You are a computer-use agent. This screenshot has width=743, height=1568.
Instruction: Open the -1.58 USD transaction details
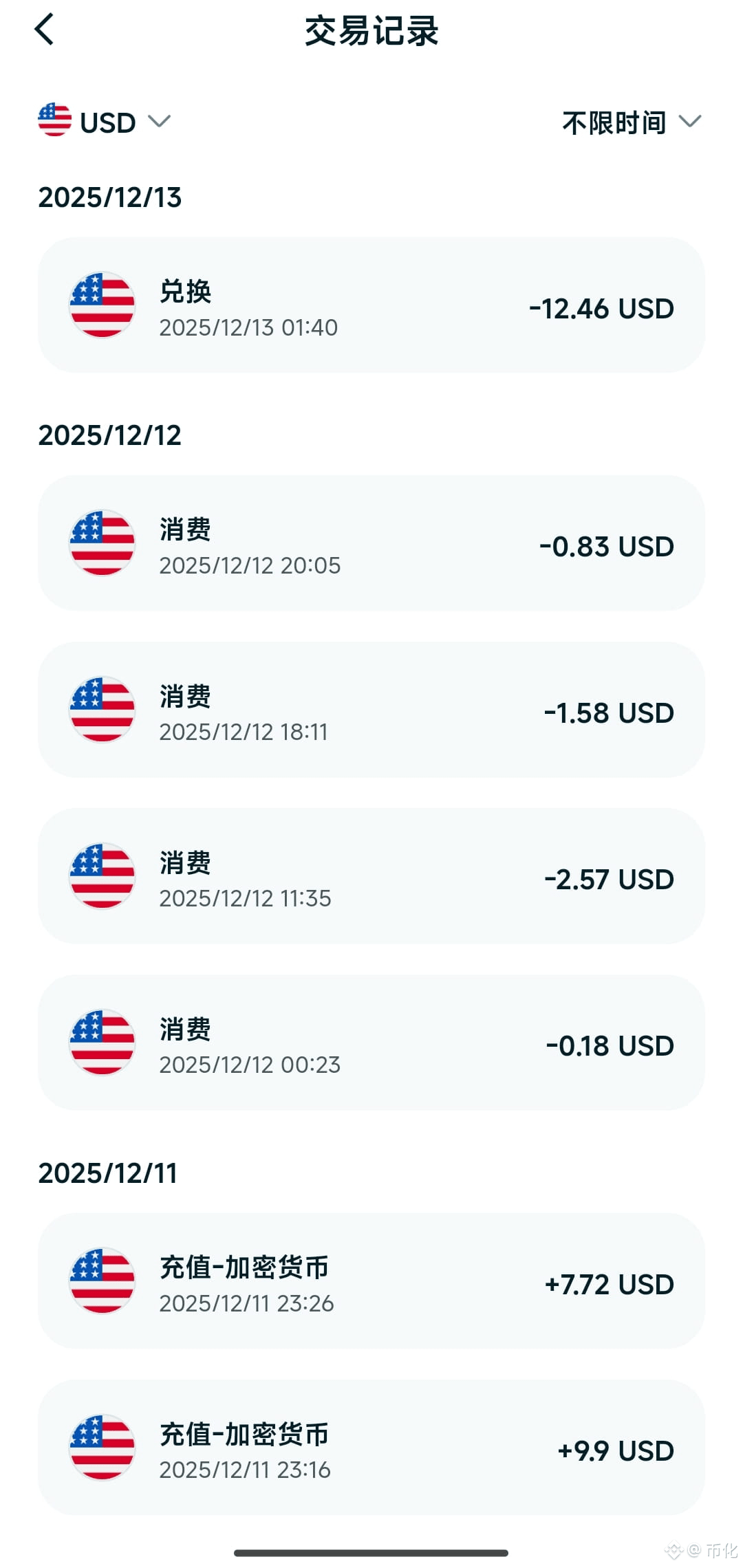tap(371, 710)
